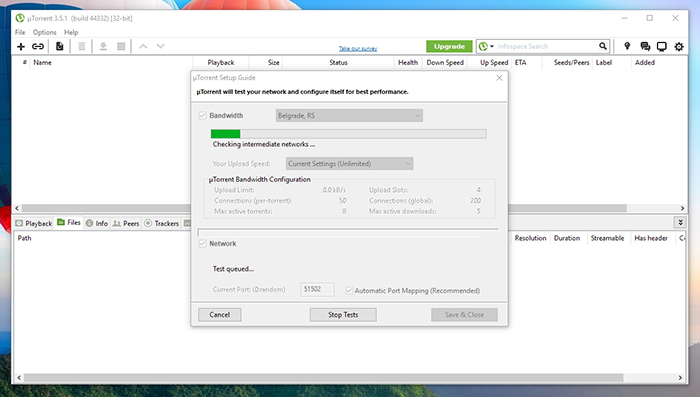This screenshot has width=700, height=397.
Task: Click the Remove Torrent trash icon
Action: [82, 46]
